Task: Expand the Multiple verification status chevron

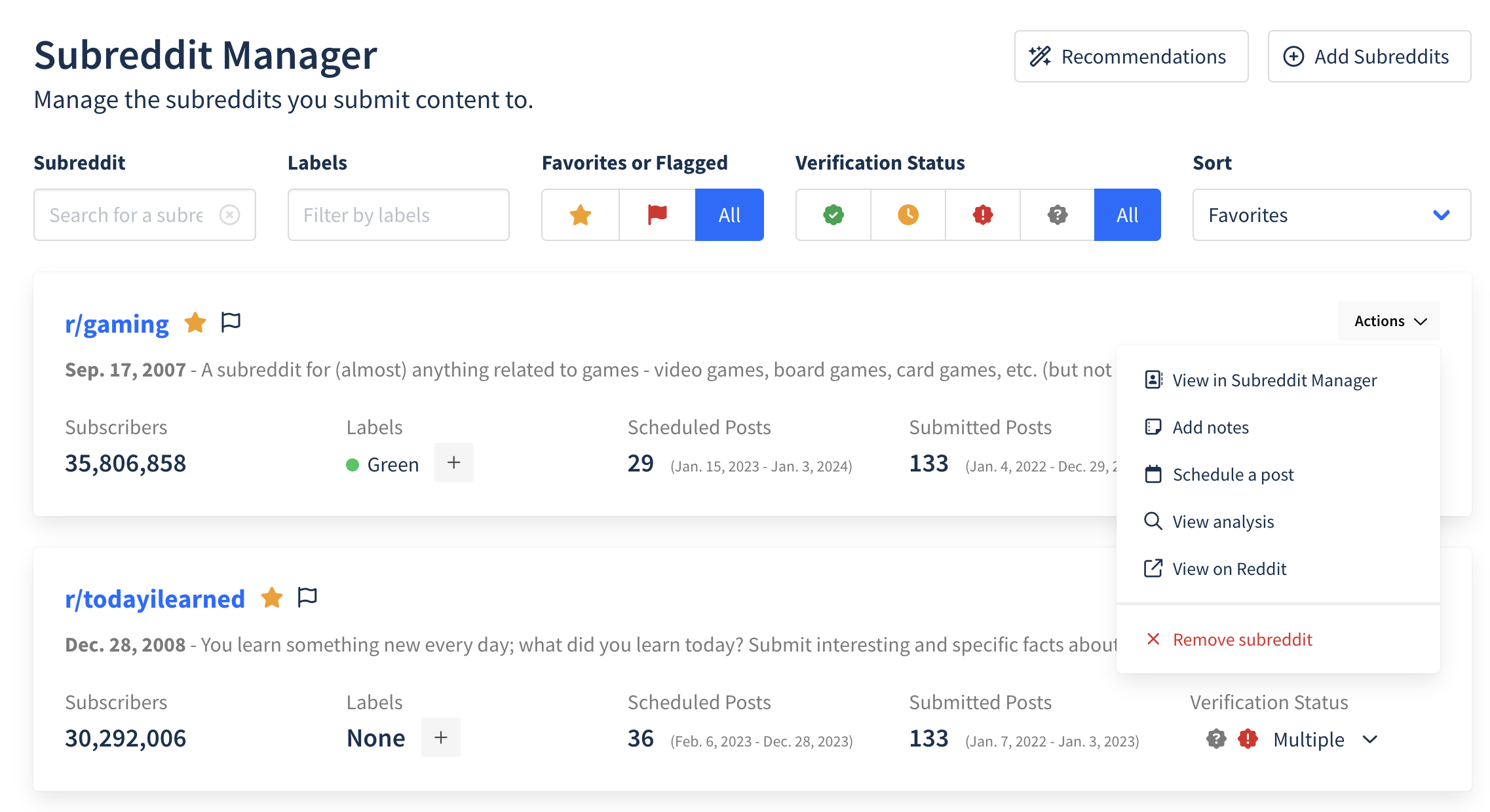Action: tap(1369, 739)
